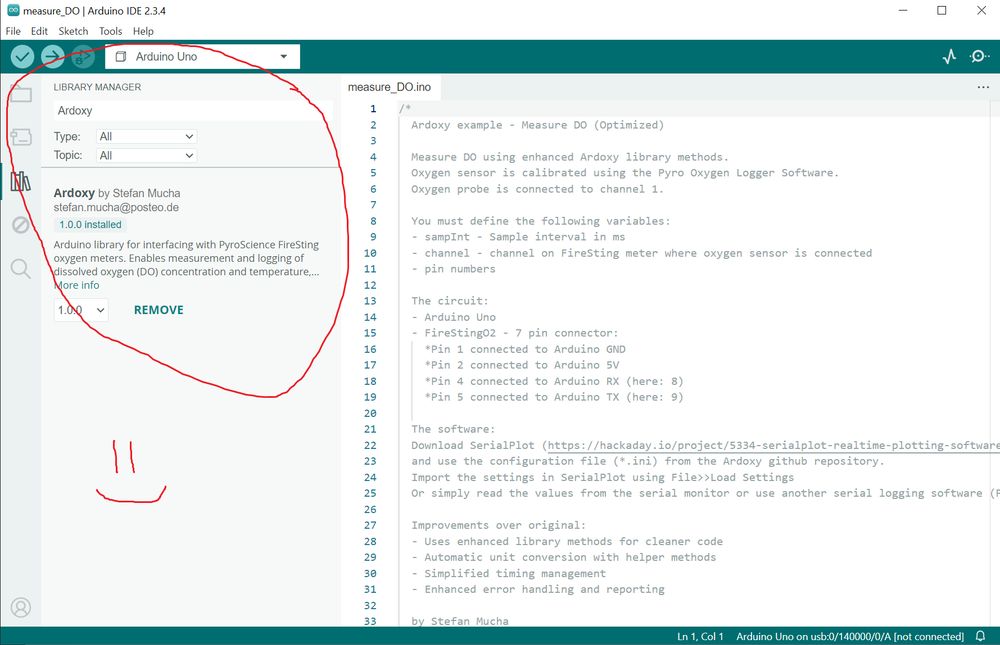Click 'The software:' code line
This screenshot has height=645, width=1000.
(x=453, y=429)
